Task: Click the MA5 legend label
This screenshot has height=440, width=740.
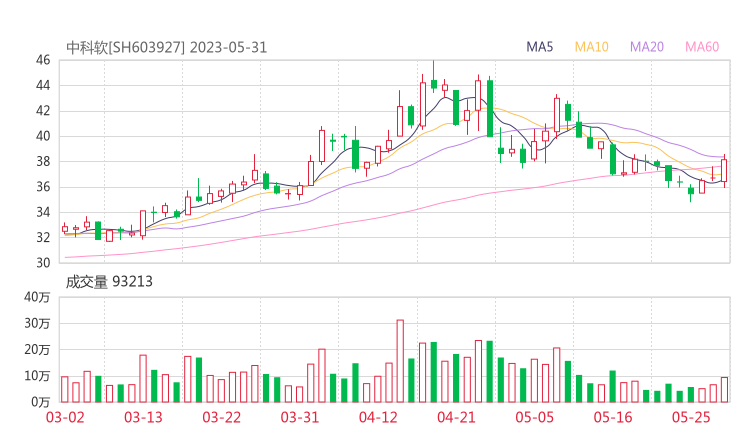Action: click(539, 47)
